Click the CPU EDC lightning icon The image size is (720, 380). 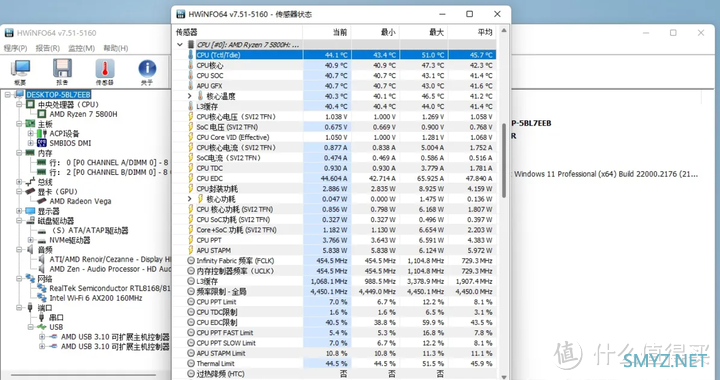coord(191,178)
